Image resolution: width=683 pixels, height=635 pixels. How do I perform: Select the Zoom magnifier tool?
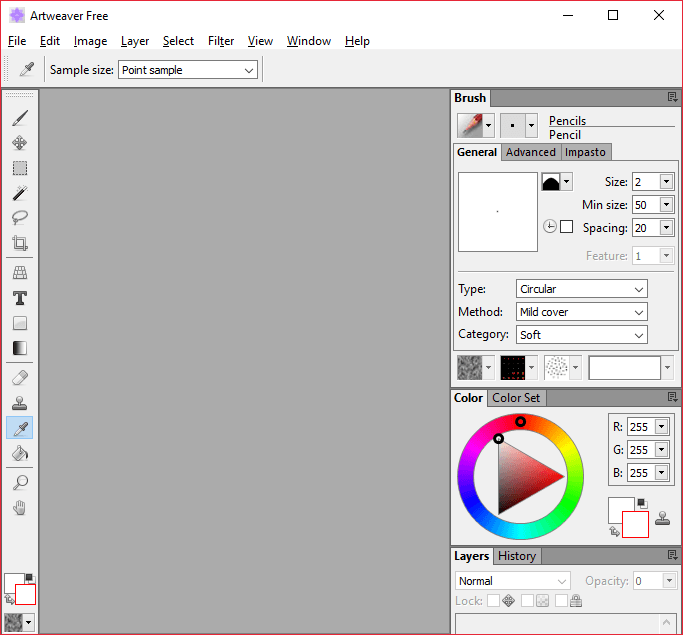(x=20, y=483)
